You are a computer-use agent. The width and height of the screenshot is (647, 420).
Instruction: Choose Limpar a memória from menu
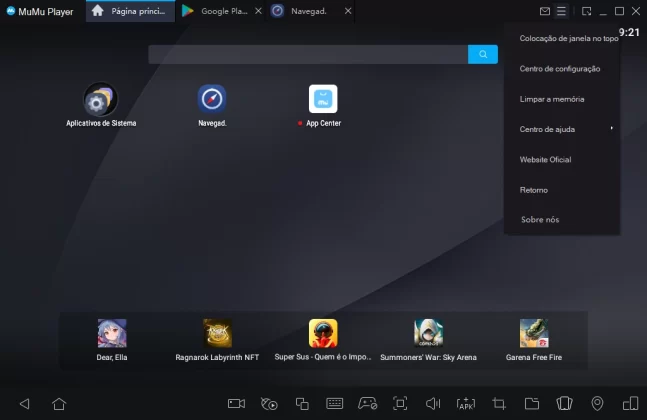tap(552, 99)
